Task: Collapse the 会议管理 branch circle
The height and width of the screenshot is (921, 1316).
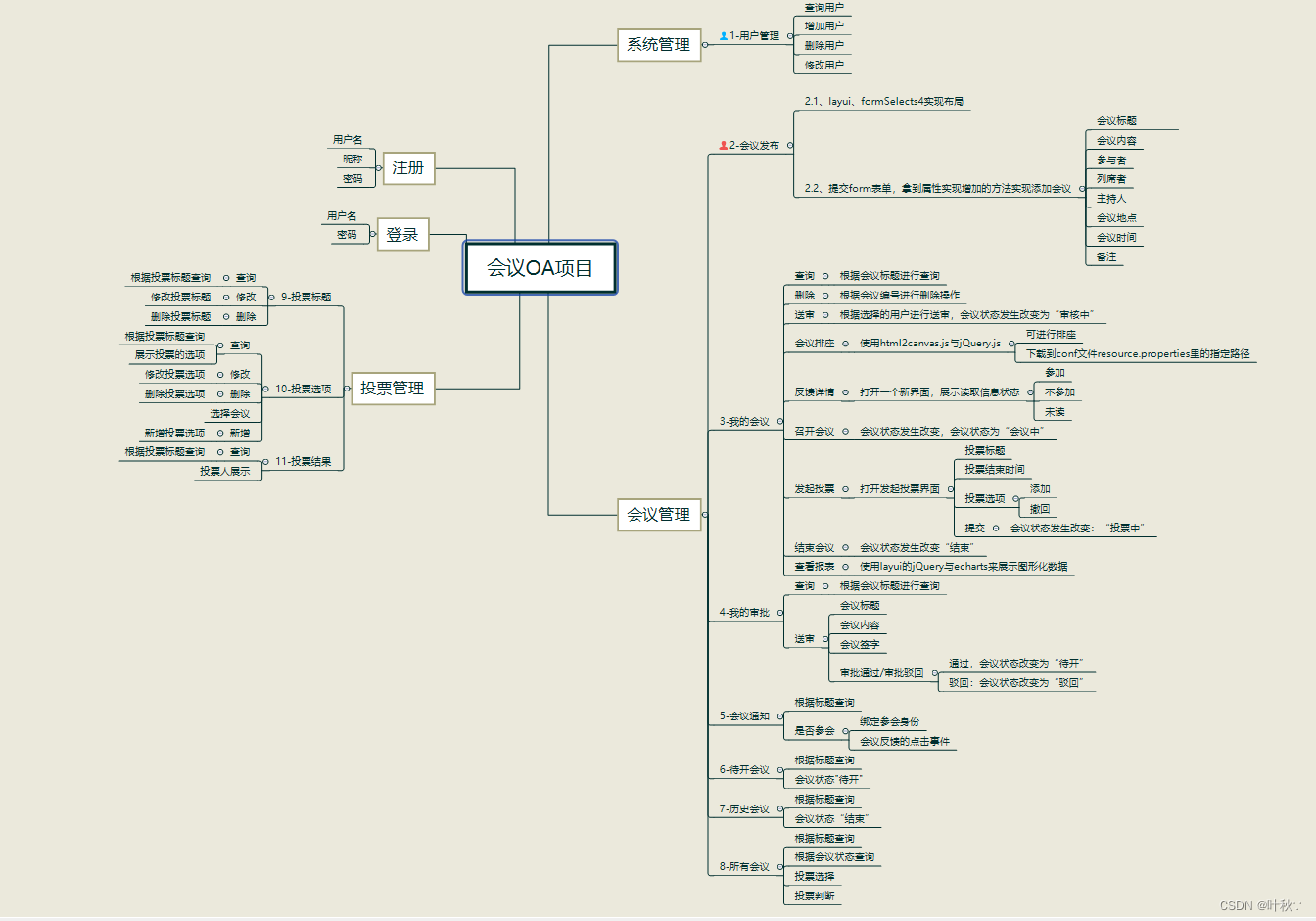Action: [705, 515]
